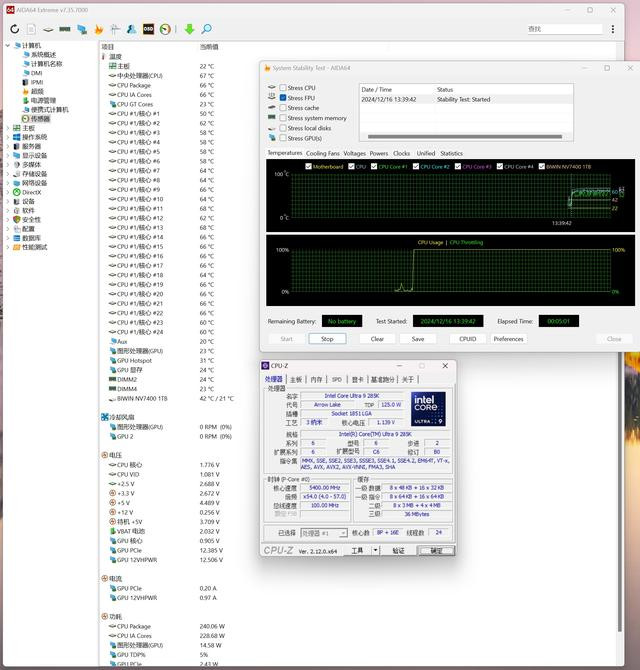This screenshot has width=640, height=670.
Task: Click the Save button
Action: 418,339
